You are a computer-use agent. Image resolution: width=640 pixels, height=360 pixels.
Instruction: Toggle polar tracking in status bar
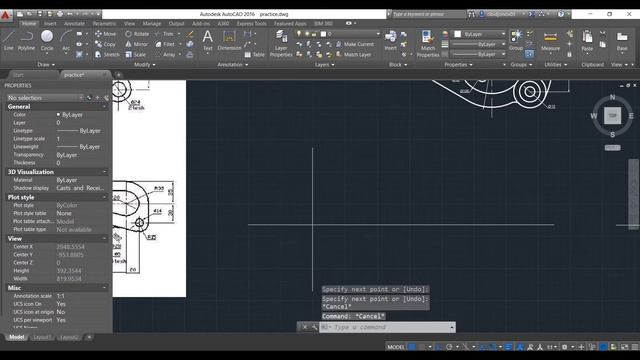(449, 347)
